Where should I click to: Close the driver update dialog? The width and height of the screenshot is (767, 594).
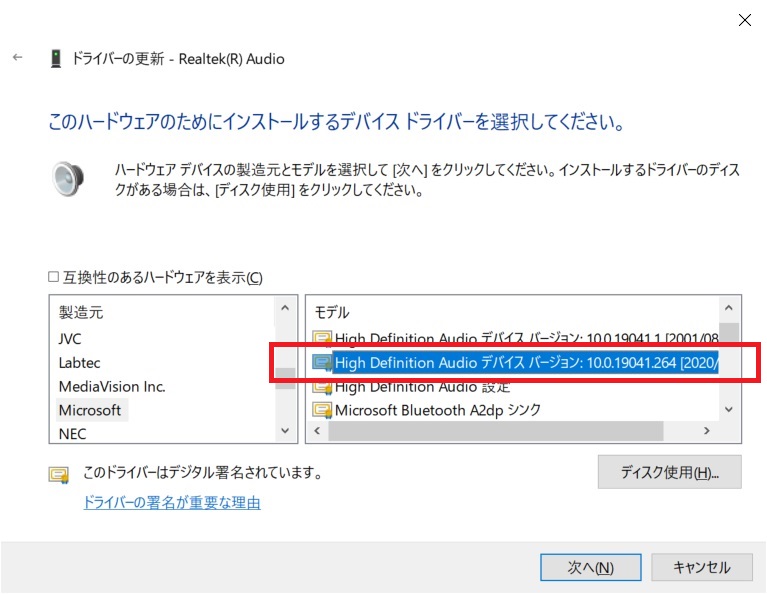coord(744,20)
